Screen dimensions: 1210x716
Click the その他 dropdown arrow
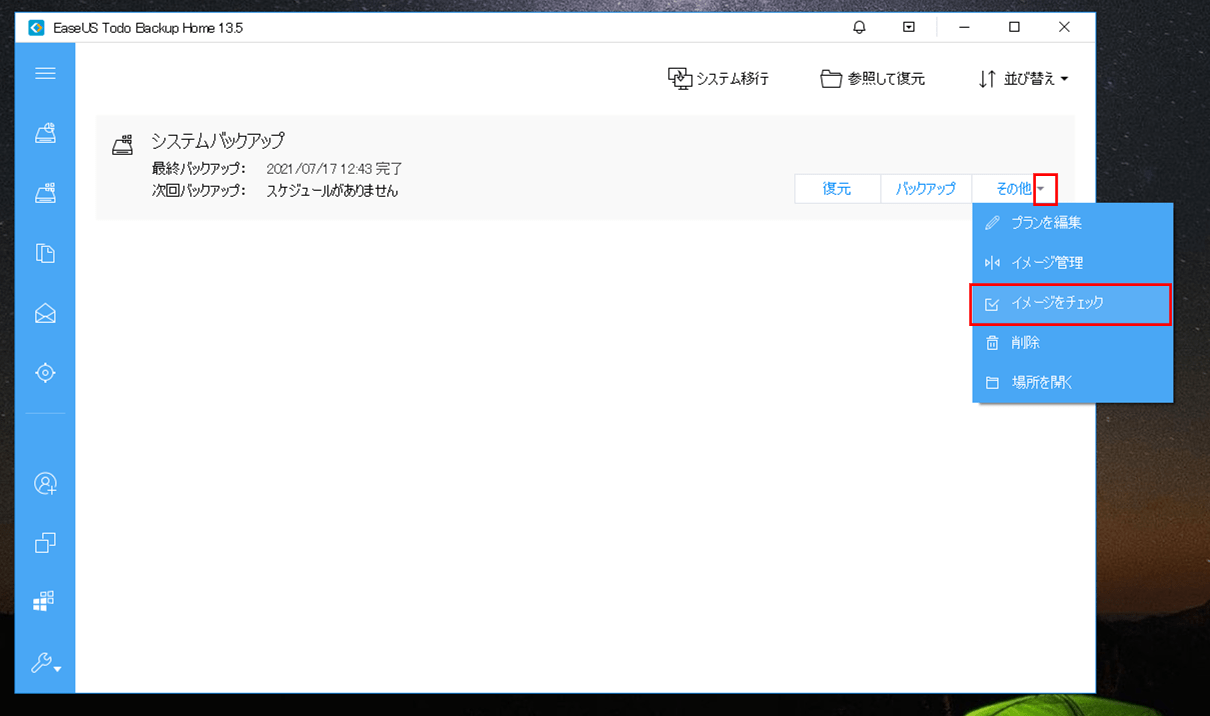pos(1045,188)
